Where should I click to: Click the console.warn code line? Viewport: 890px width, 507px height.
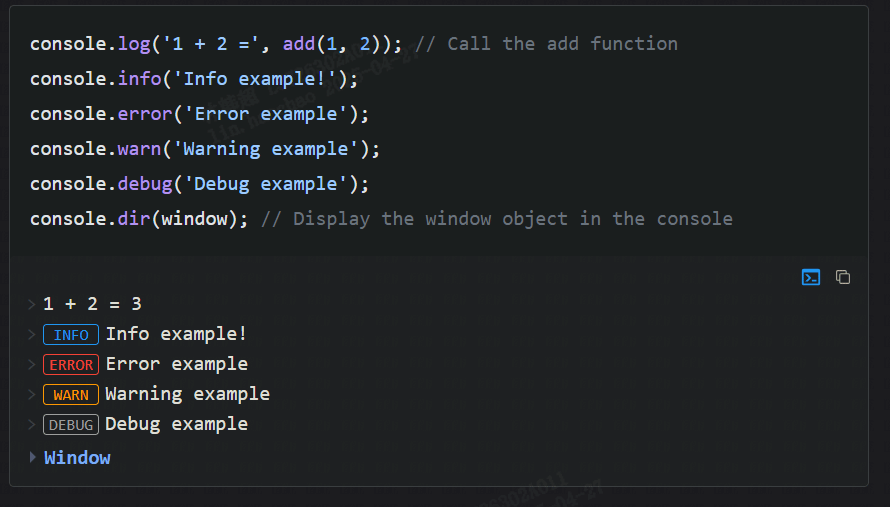click(205, 149)
